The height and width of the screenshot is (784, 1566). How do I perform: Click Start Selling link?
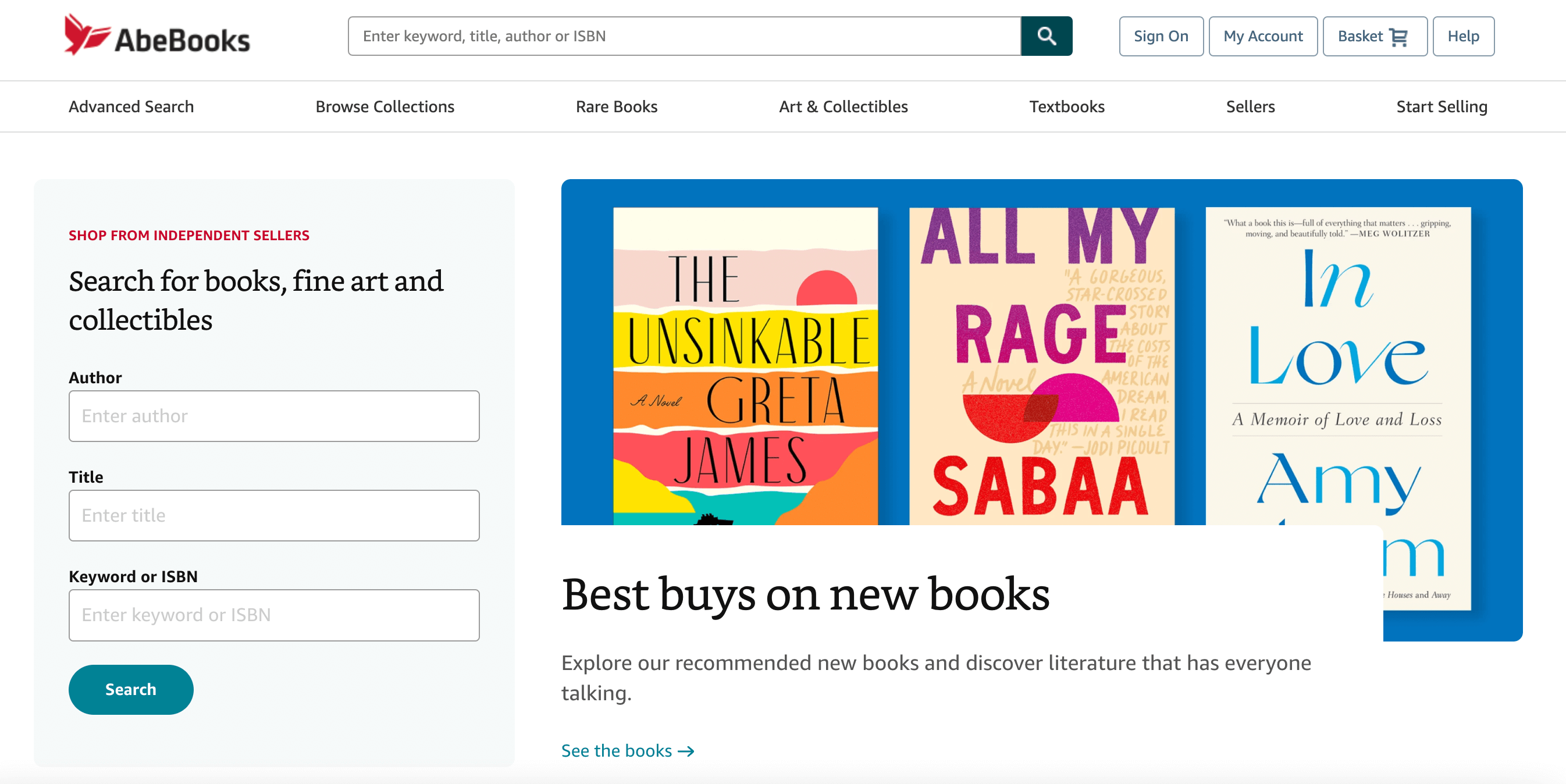[1441, 106]
